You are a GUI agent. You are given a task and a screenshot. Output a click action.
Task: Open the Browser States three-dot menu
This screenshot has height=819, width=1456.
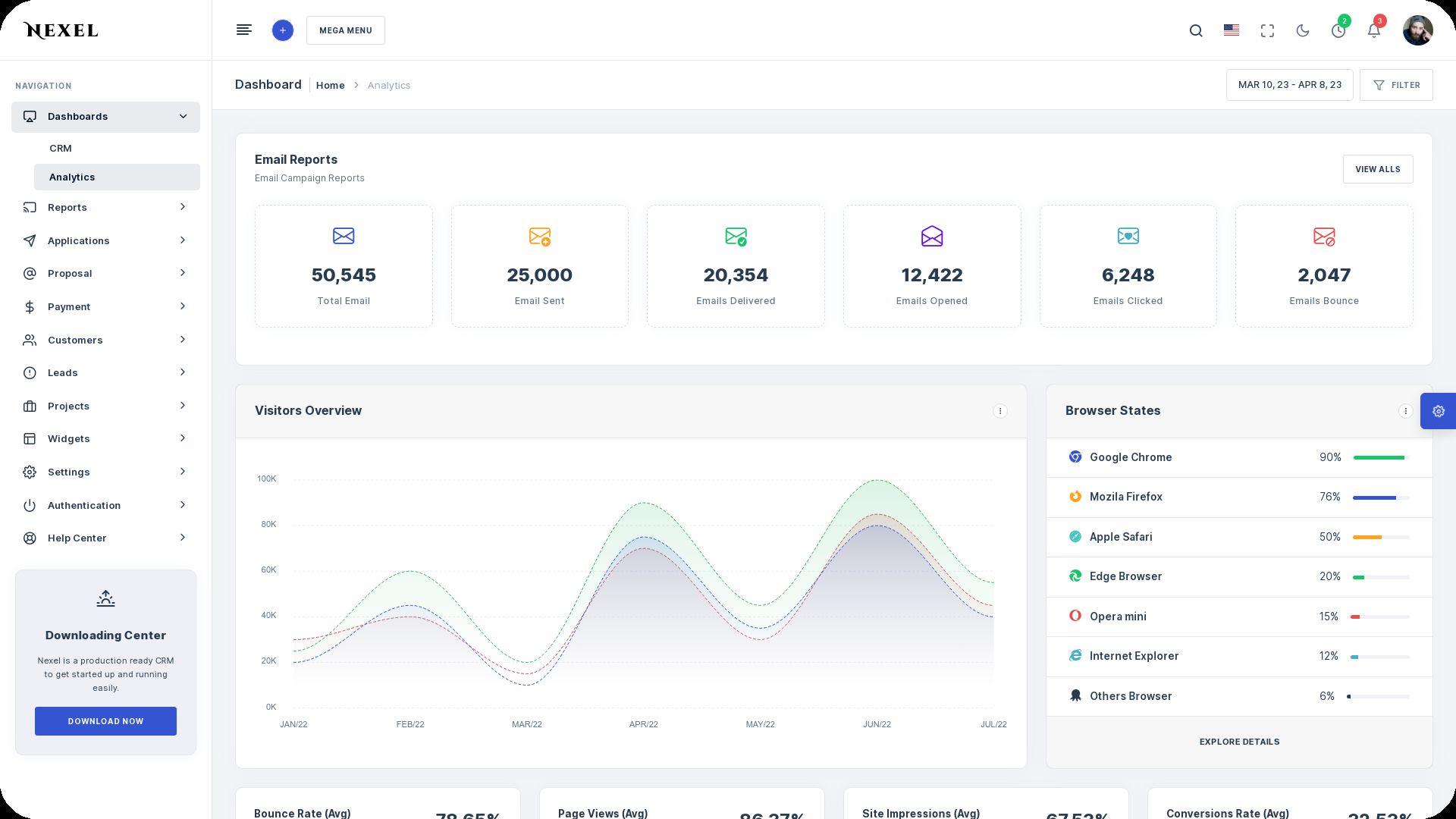point(1405,411)
